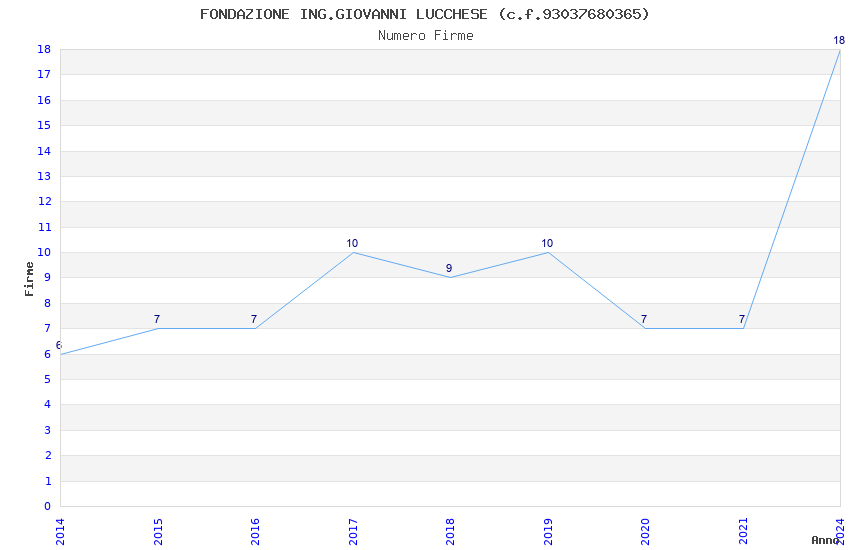Pick the data value 7 for year 2015
This screenshot has width=850, height=550.
click(x=157, y=319)
